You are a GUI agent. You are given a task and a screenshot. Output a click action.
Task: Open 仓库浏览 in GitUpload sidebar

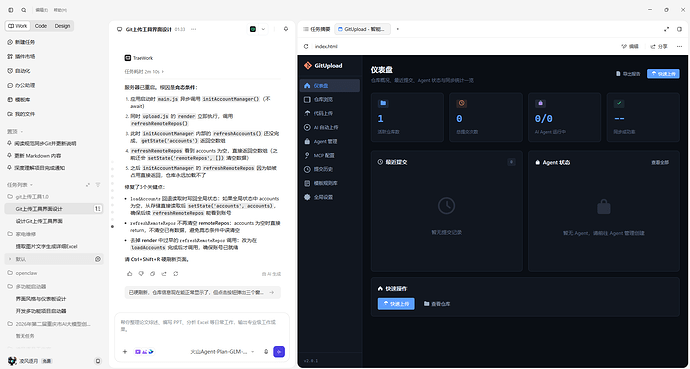(330, 99)
